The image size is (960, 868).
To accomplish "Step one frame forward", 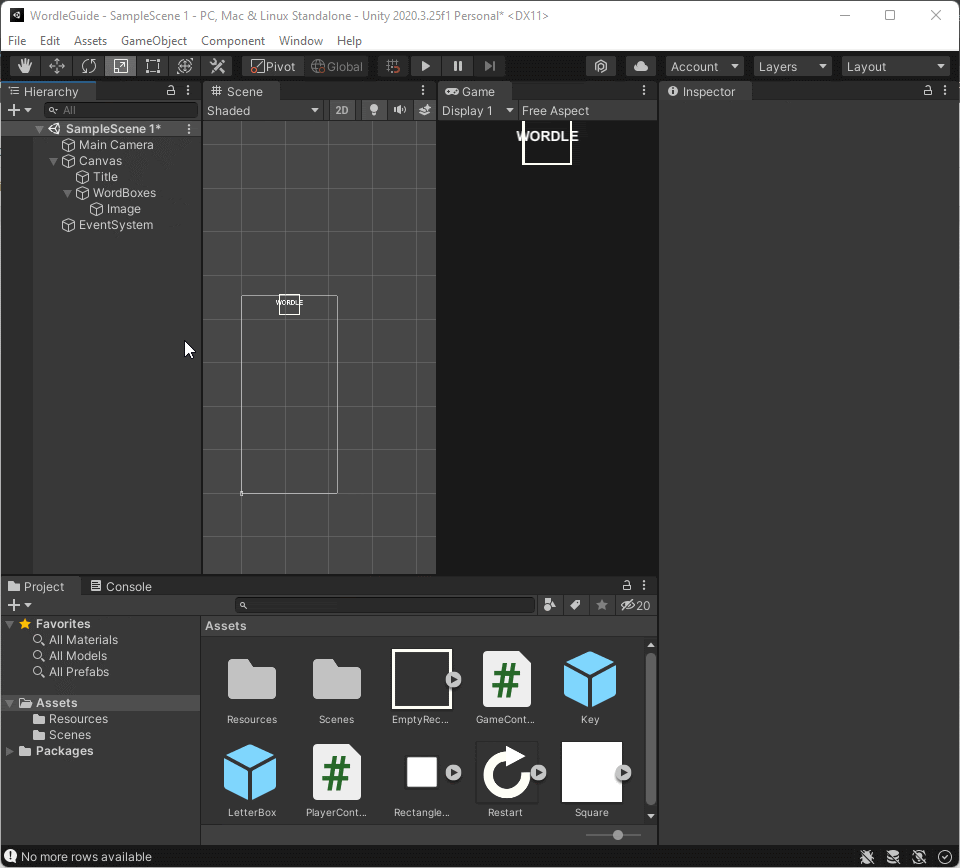I will tap(489, 66).
